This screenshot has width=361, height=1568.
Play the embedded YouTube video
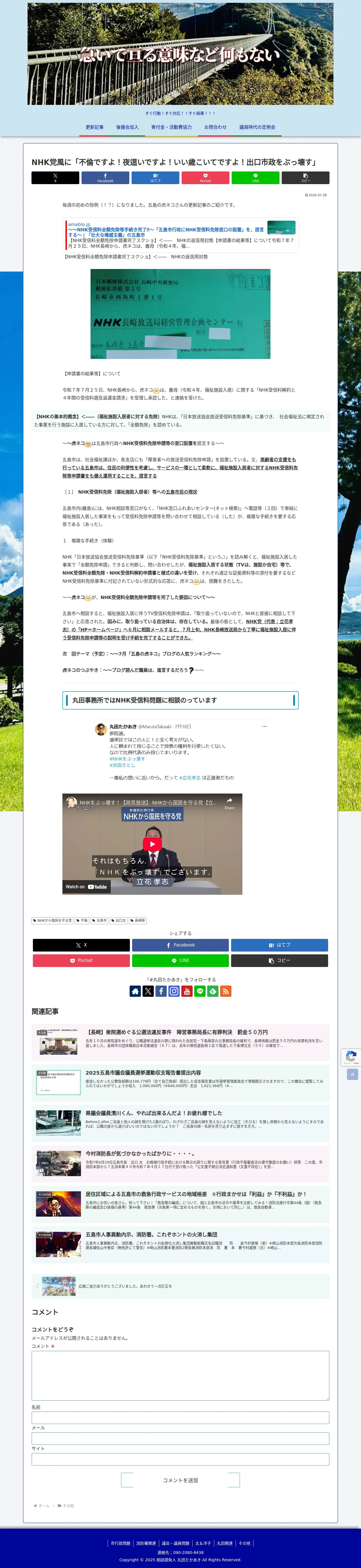[152, 844]
